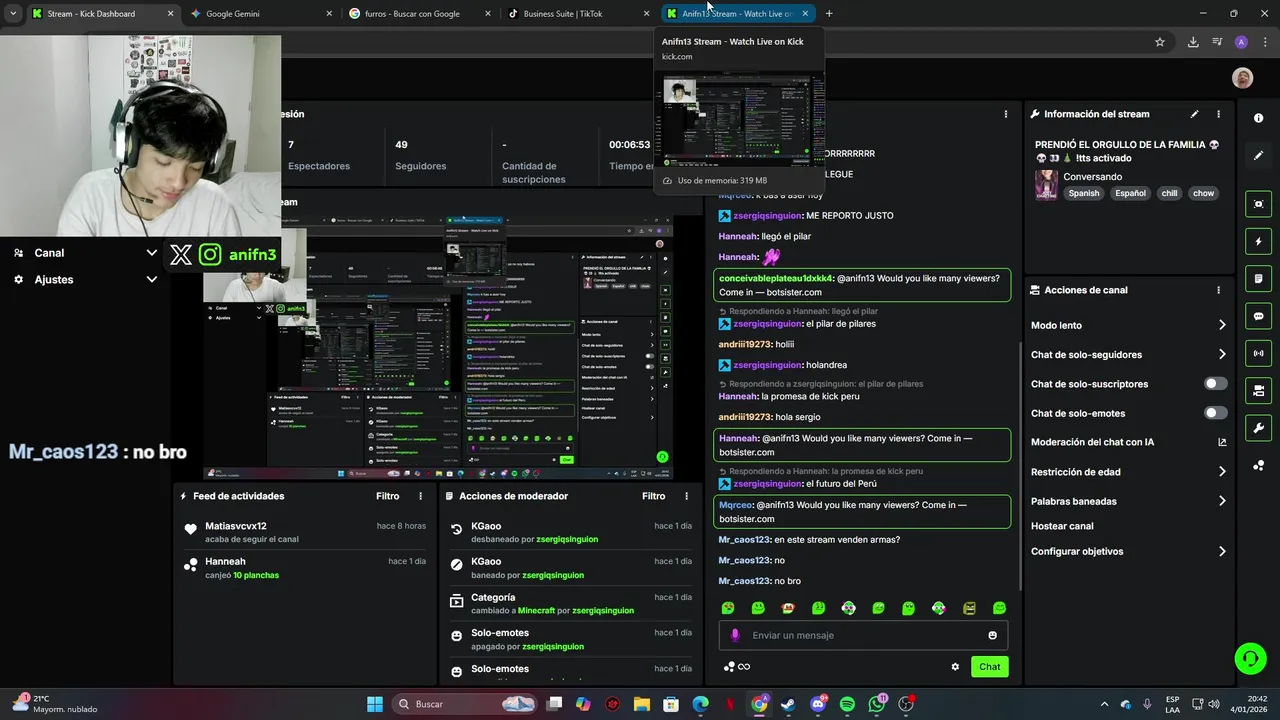Expand Chat de solo-seguidores options
The image size is (1280, 720).
click(1222, 354)
